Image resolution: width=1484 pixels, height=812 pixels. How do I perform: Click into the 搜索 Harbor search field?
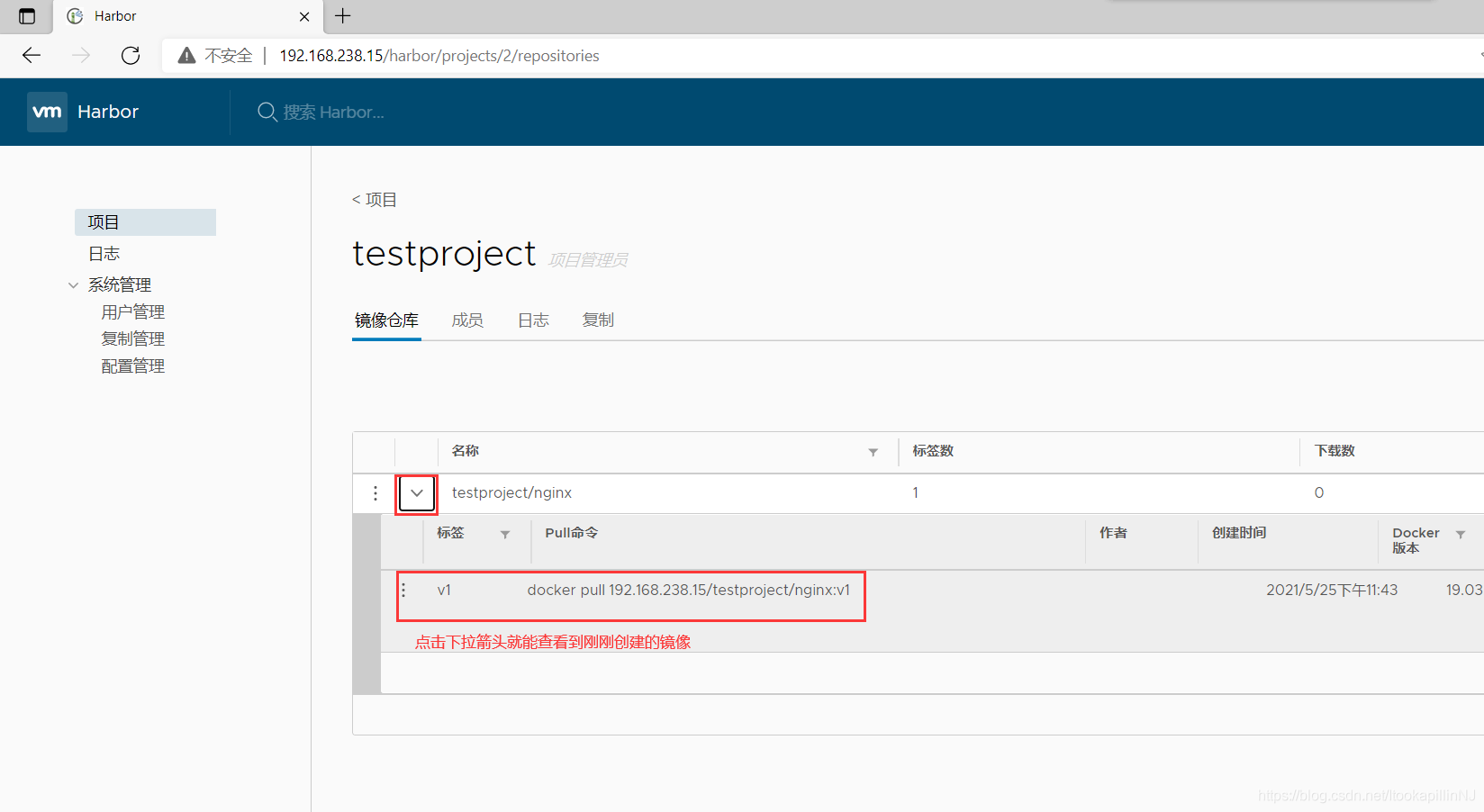pos(333,113)
